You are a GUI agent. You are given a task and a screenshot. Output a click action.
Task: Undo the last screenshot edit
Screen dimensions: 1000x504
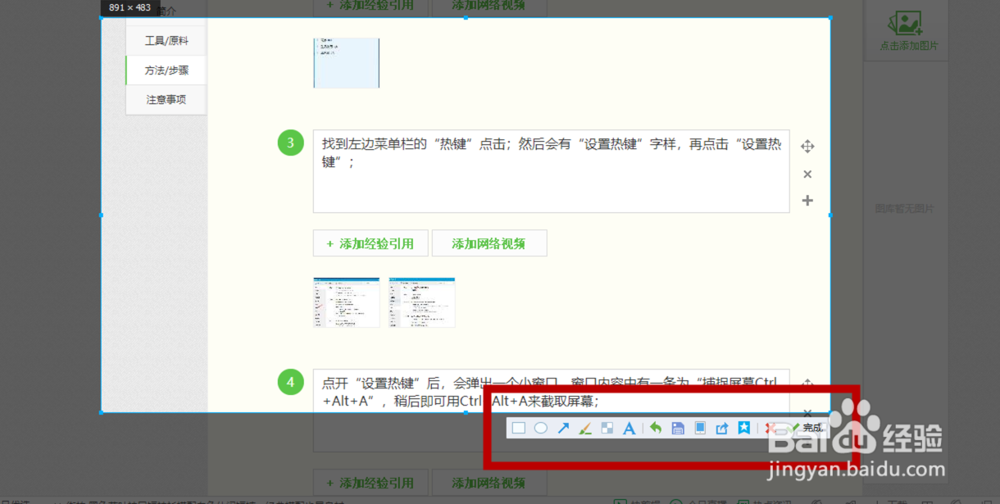coord(655,428)
